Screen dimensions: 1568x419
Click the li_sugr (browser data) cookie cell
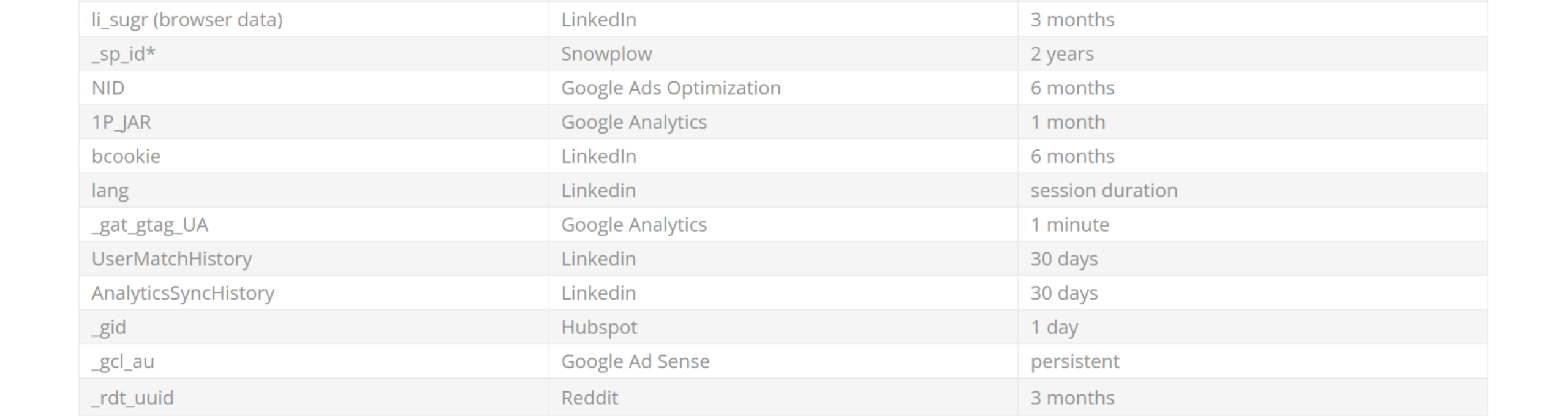click(187, 20)
